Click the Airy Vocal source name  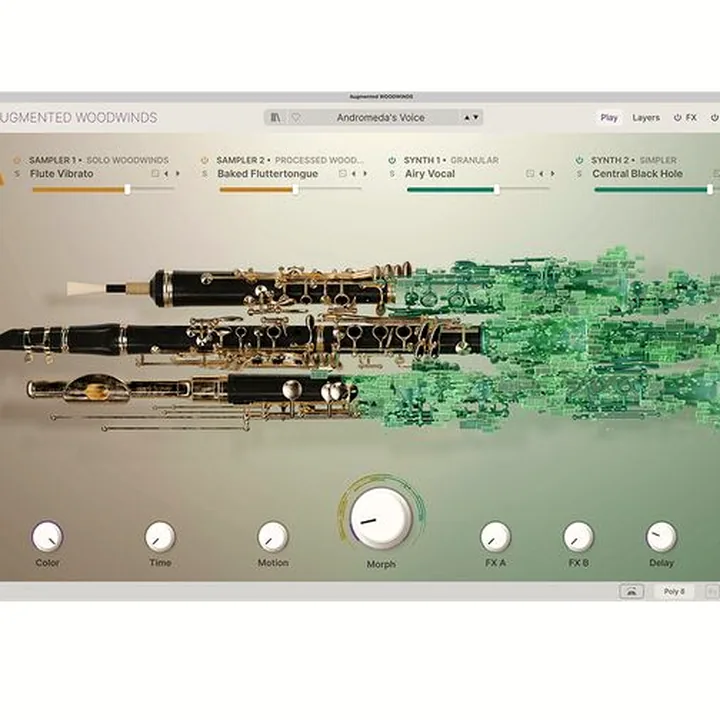pyautogui.click(x=430, y=174)
